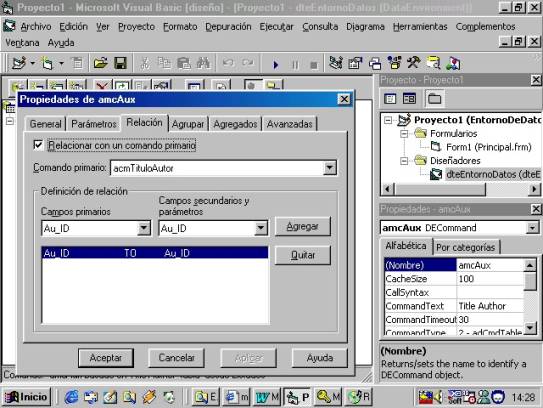This screenshot has height=408, width=543.
Task: Select dteEntornoDatos in project tree
Action: pyautogui.click(x=493, y=175)
